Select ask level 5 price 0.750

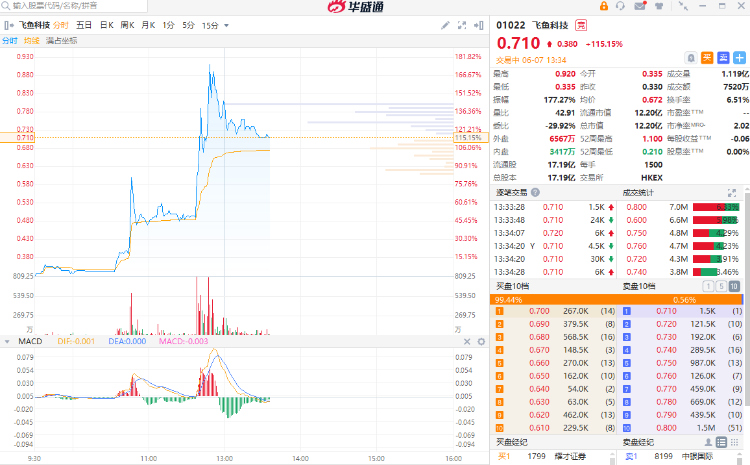pos(666,363)
